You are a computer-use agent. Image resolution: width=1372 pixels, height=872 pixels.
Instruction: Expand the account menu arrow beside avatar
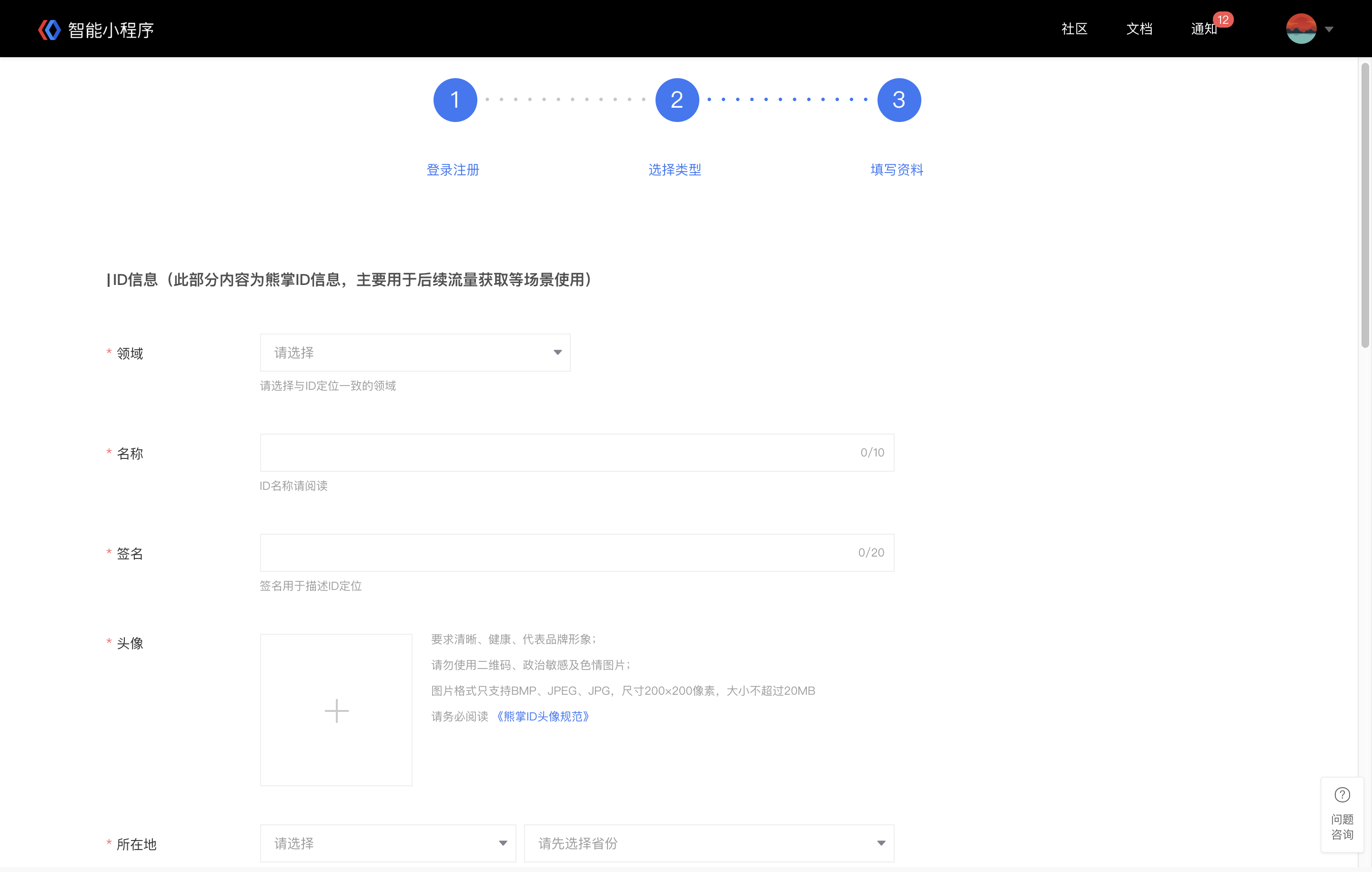tap(1329, 29)
